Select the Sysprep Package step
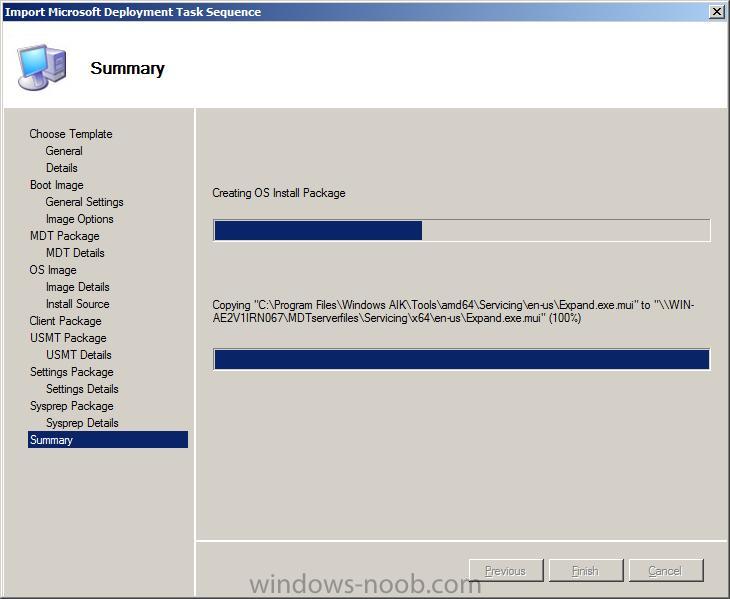This screenshot has width=730, height=599. pyautogui.click(x=72, y=406)
